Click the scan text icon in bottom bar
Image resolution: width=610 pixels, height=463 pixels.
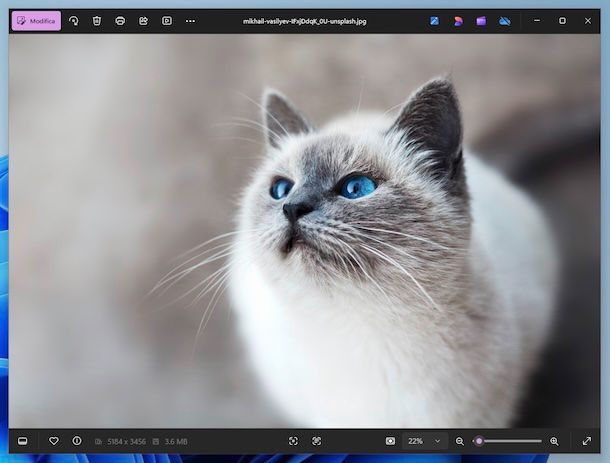click(x=316, y=441)
